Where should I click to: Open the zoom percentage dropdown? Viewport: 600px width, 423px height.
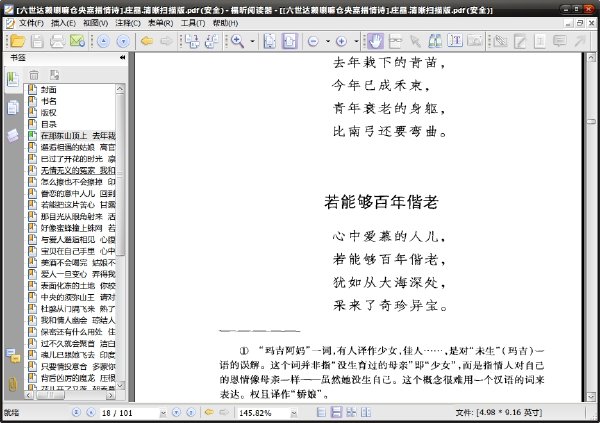(x=293, y=413)
